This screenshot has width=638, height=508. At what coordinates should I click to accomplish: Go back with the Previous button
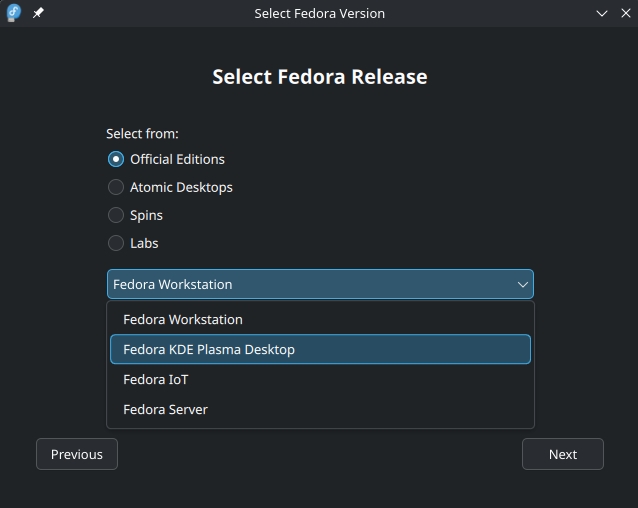(77, 454)
